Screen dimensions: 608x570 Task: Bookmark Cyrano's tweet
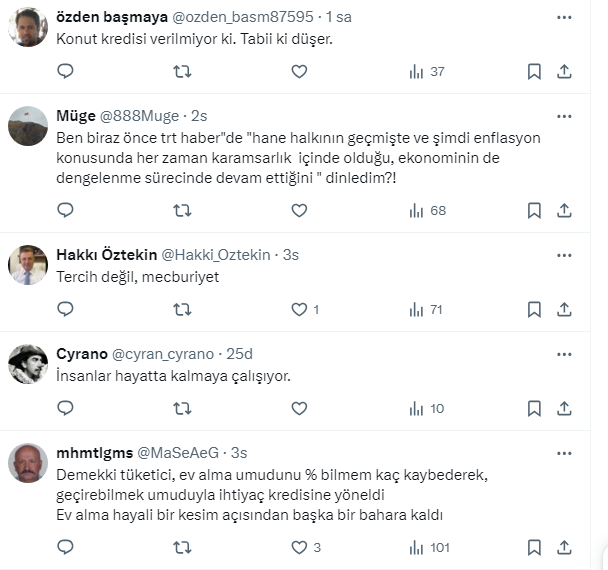click(535, 408)
